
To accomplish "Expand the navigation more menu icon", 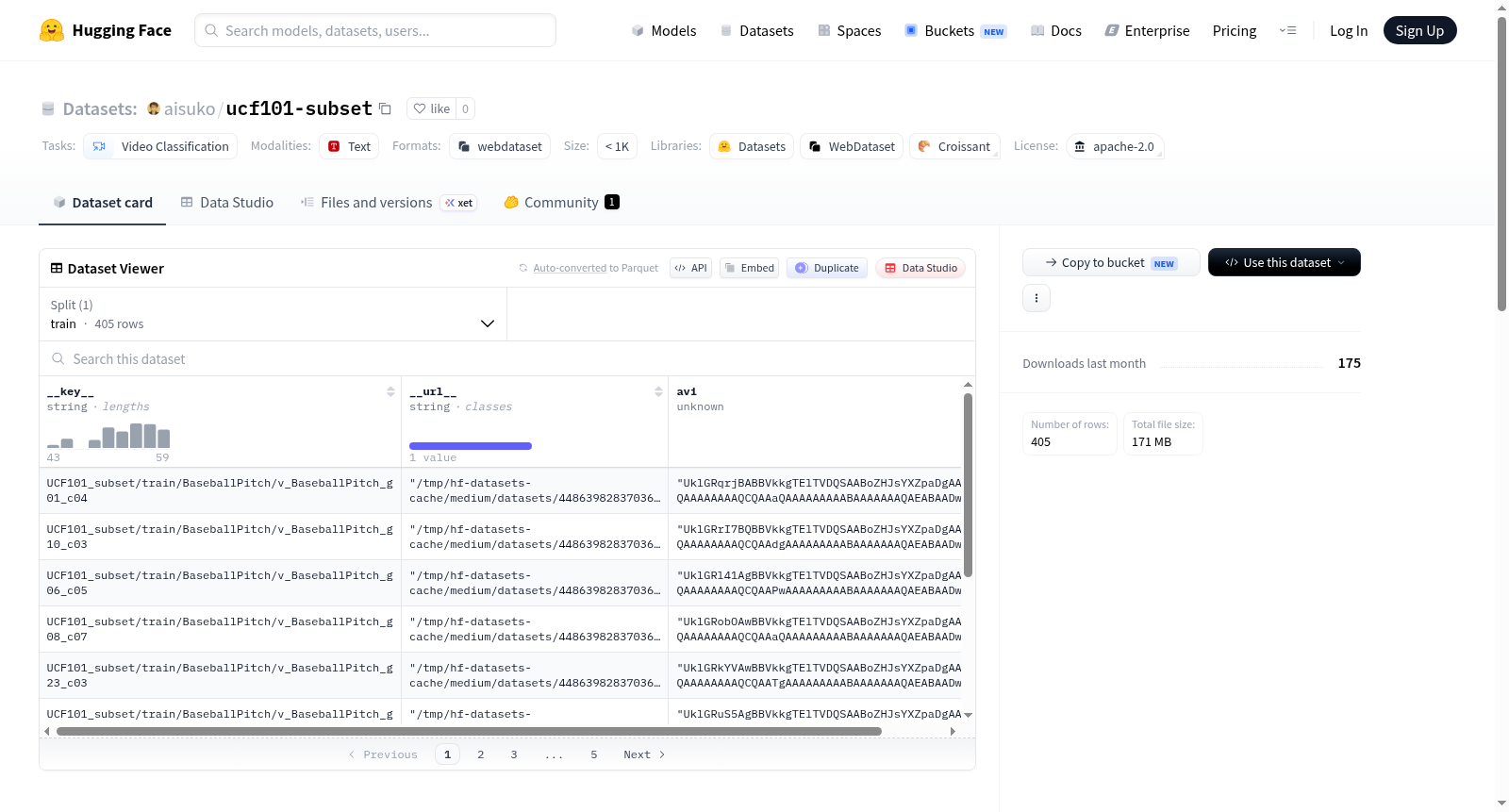I will (x=1287, y=30).
